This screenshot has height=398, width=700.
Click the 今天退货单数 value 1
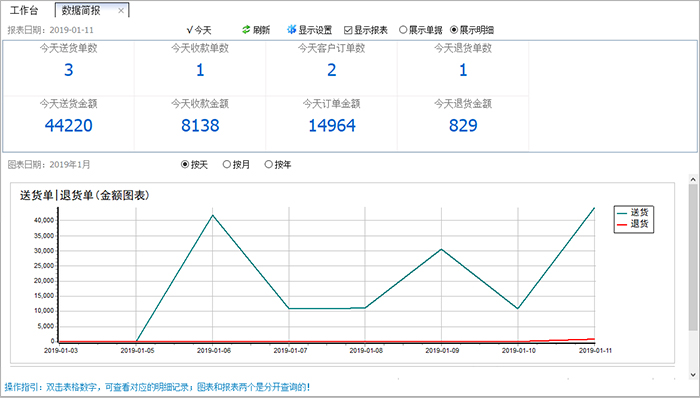[x=463, y=70]
